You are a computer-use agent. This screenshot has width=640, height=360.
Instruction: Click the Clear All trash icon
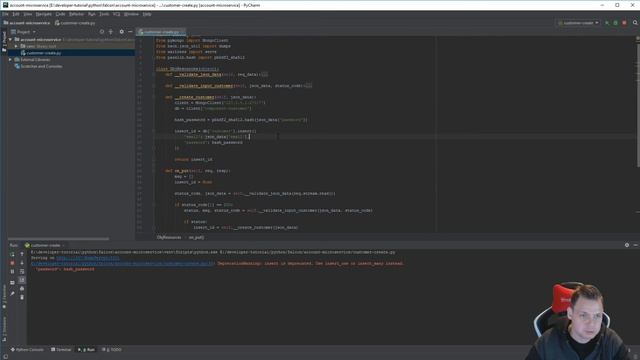coord(22,297)
